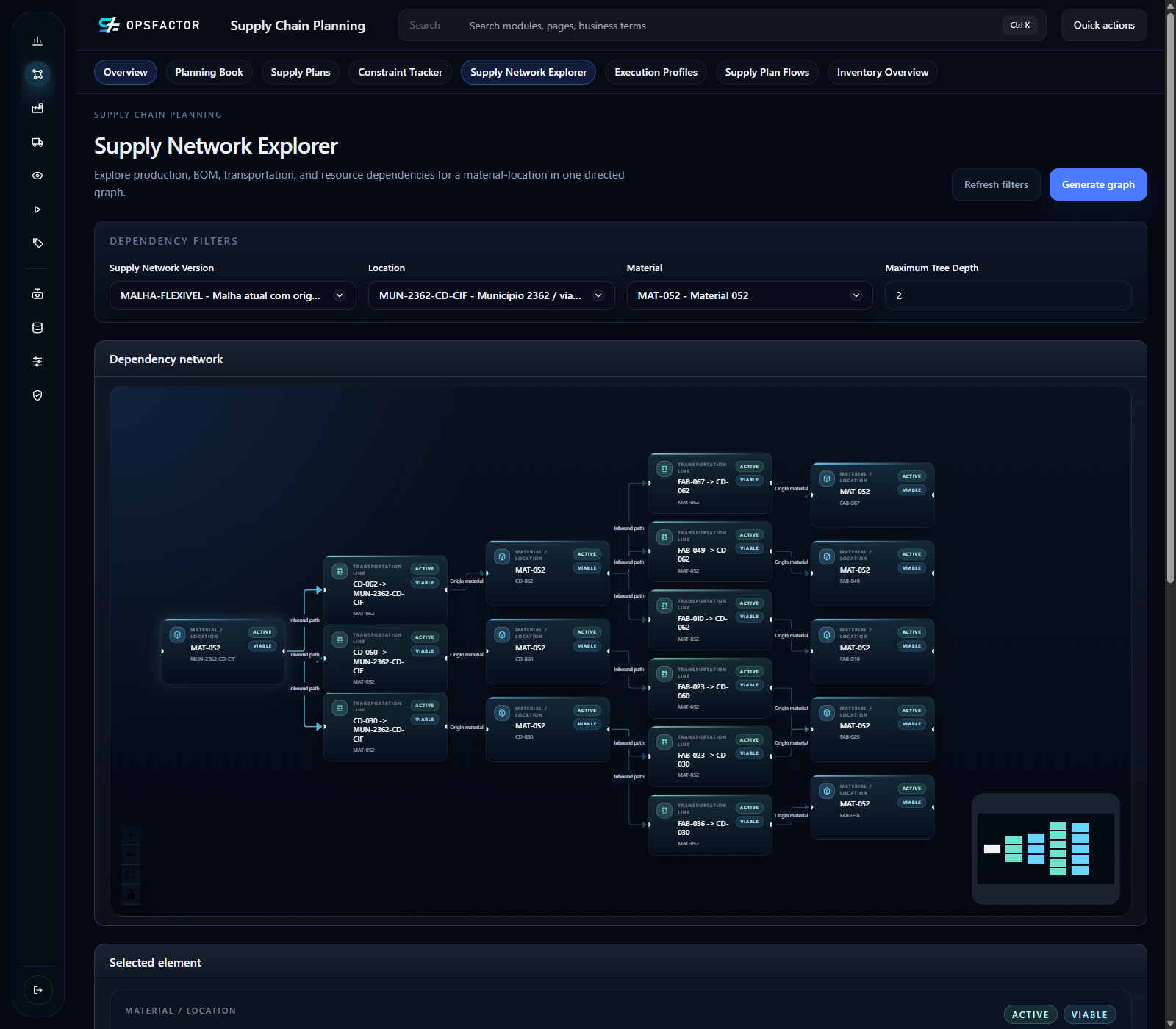The image size is (1176, 1029).
Task: Fit the dependency graph to view
Action: (x=131, y=875)
